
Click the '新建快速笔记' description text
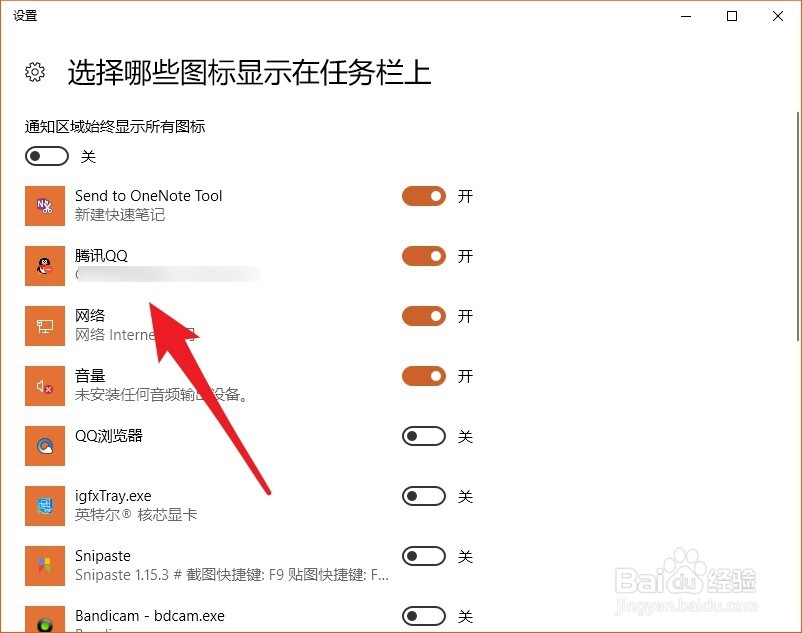120,215
